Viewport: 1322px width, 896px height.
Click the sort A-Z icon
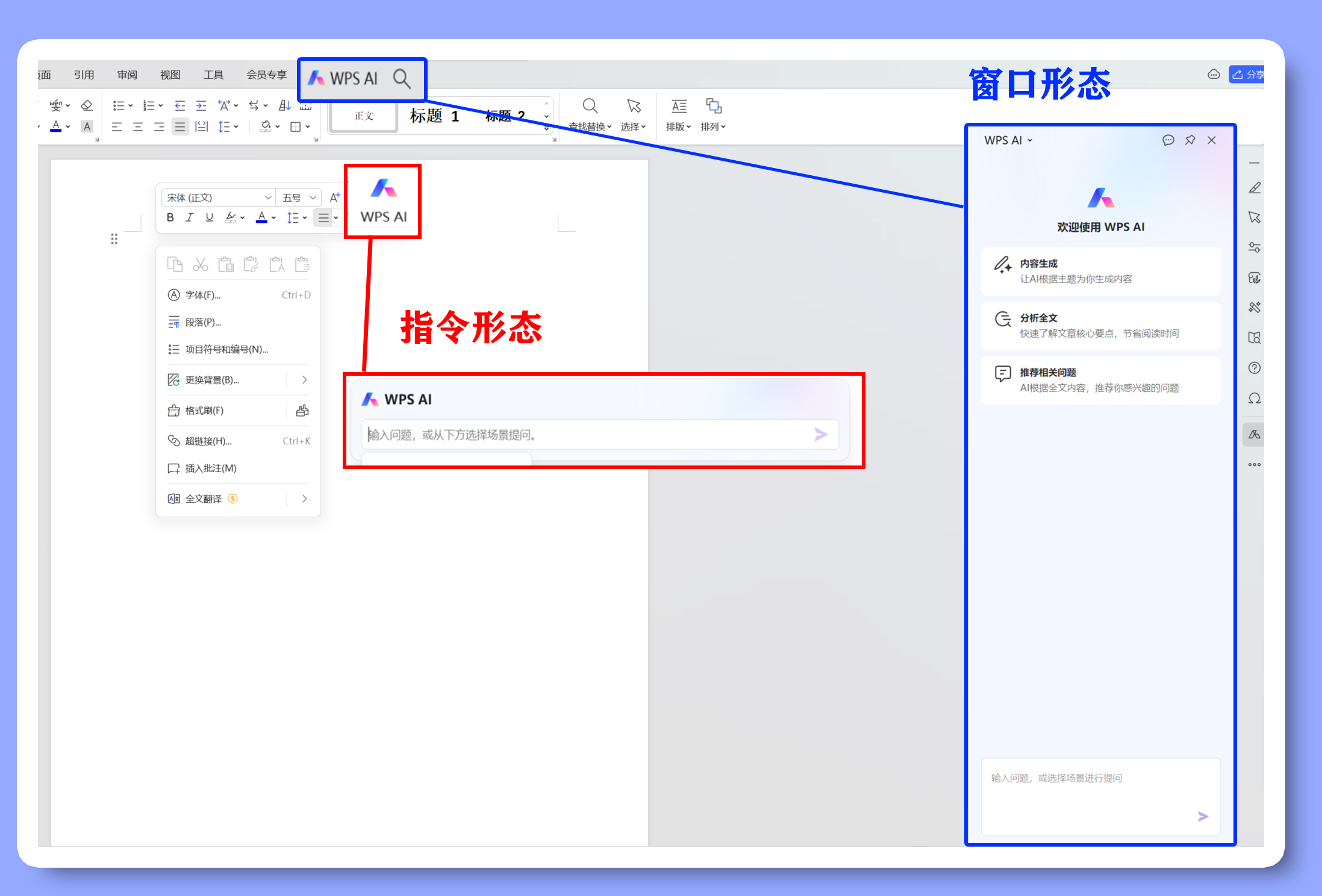pos(284,105)
